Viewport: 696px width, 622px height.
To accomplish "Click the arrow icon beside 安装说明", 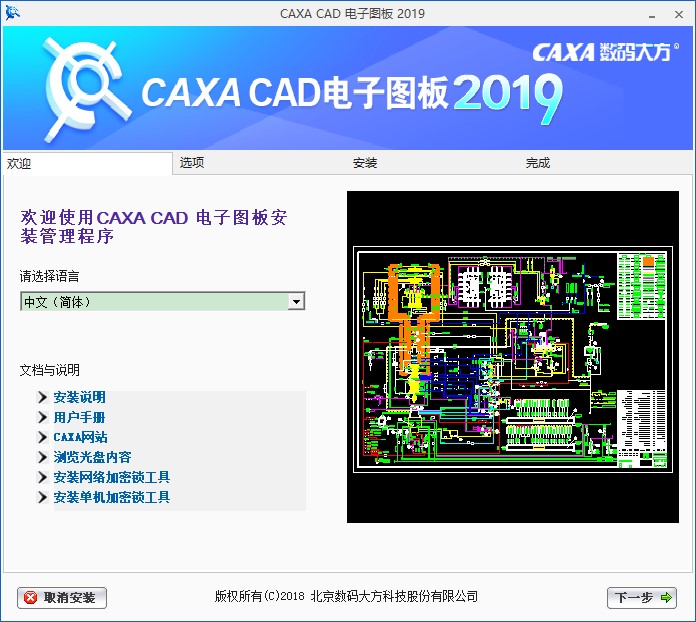I will [42, 397].
